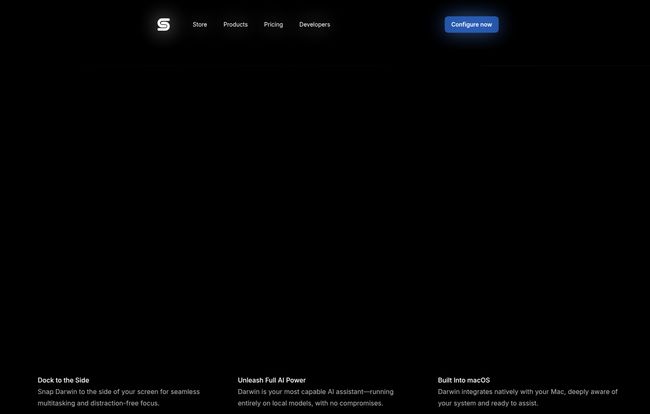Open the Products nav item
The image size is (650, 414).
235,24
